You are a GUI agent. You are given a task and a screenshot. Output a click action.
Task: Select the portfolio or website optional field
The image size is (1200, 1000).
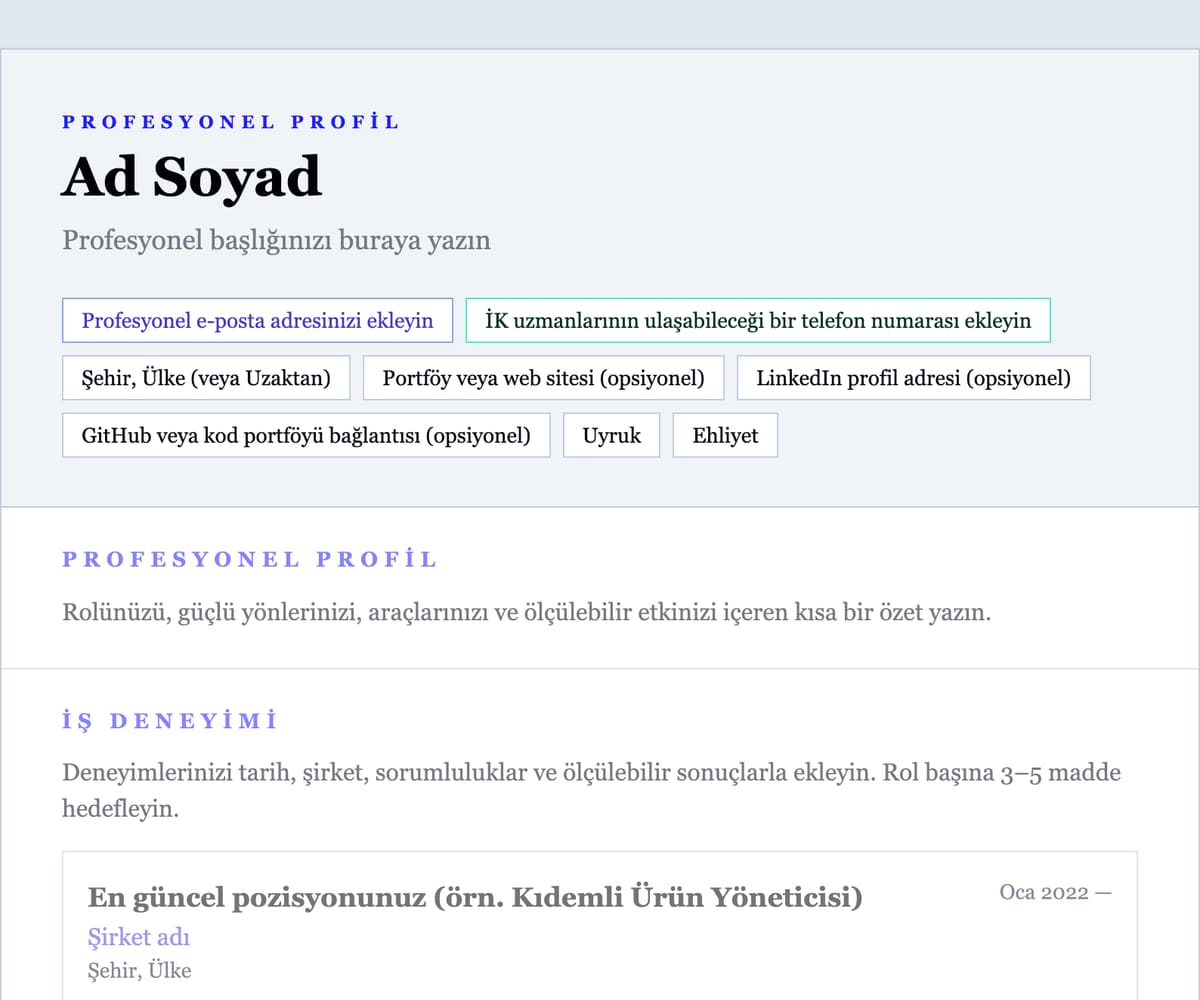point(543,378)
